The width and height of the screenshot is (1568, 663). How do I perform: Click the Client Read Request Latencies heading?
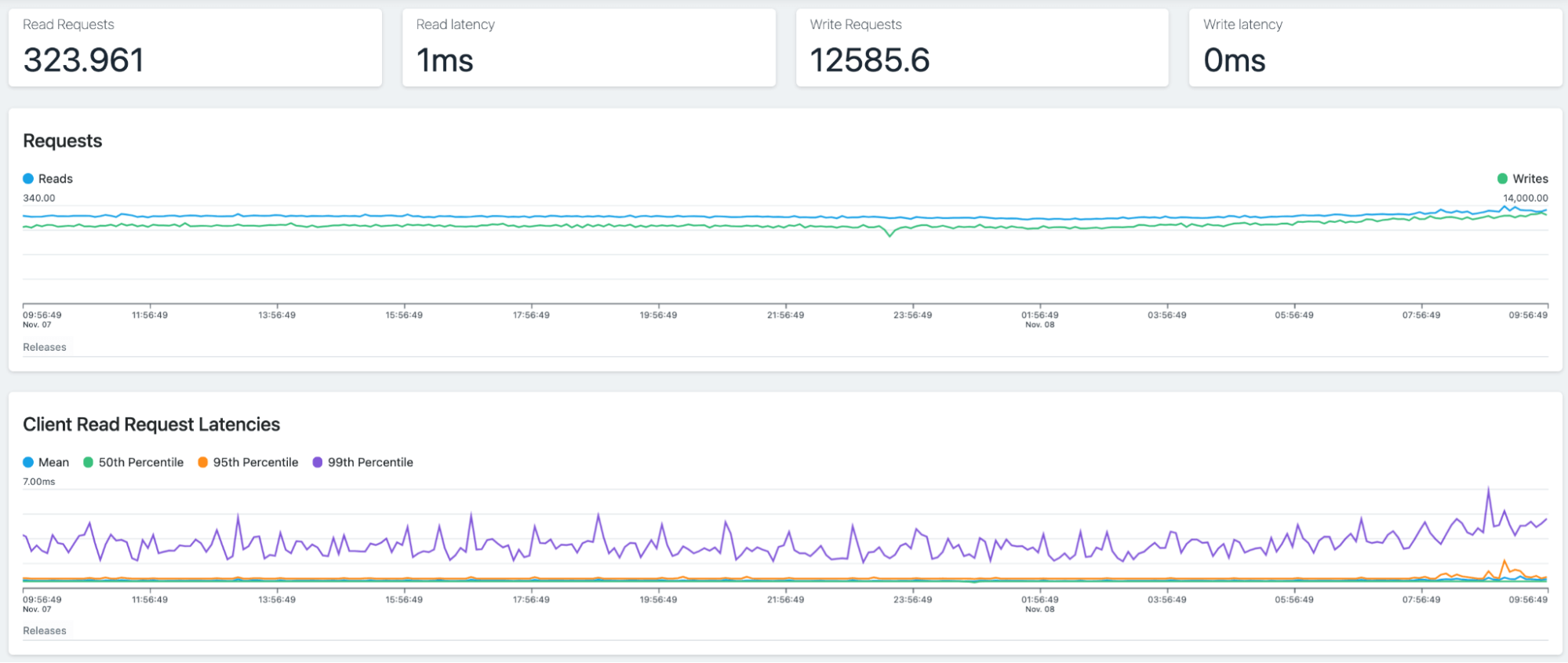(151, 424)
